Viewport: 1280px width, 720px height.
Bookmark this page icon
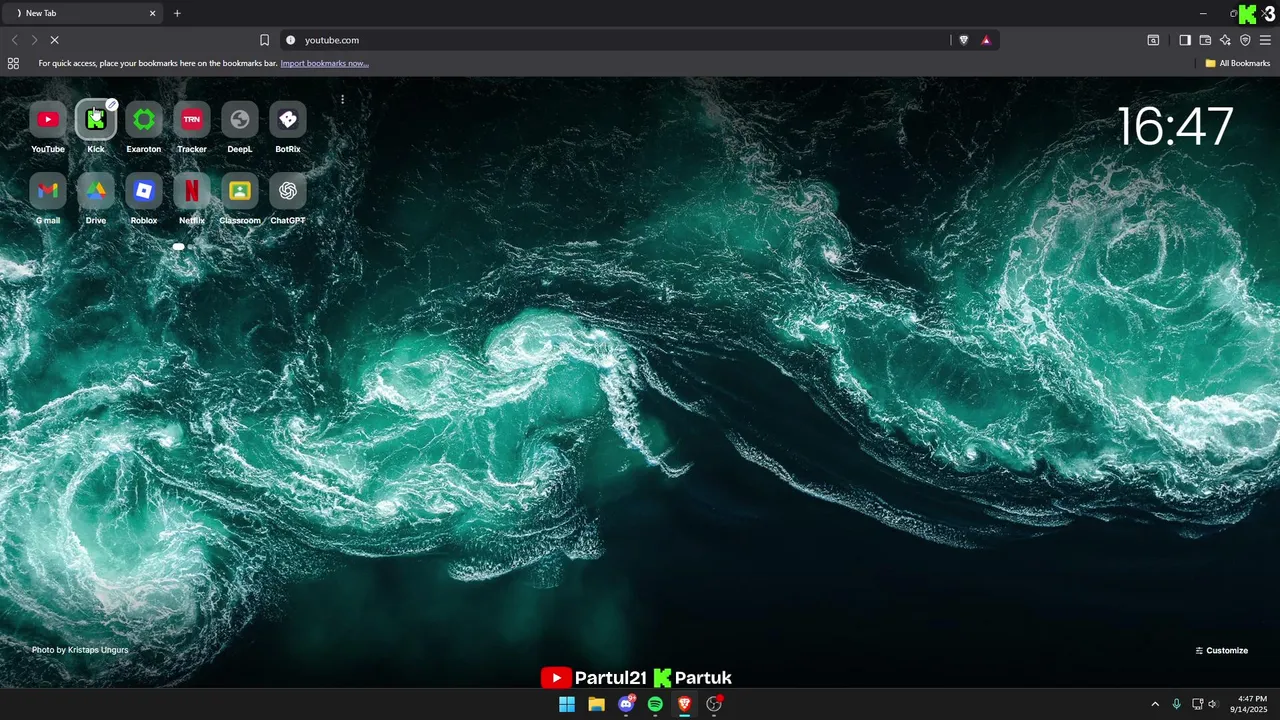click(x=264, y=40)
